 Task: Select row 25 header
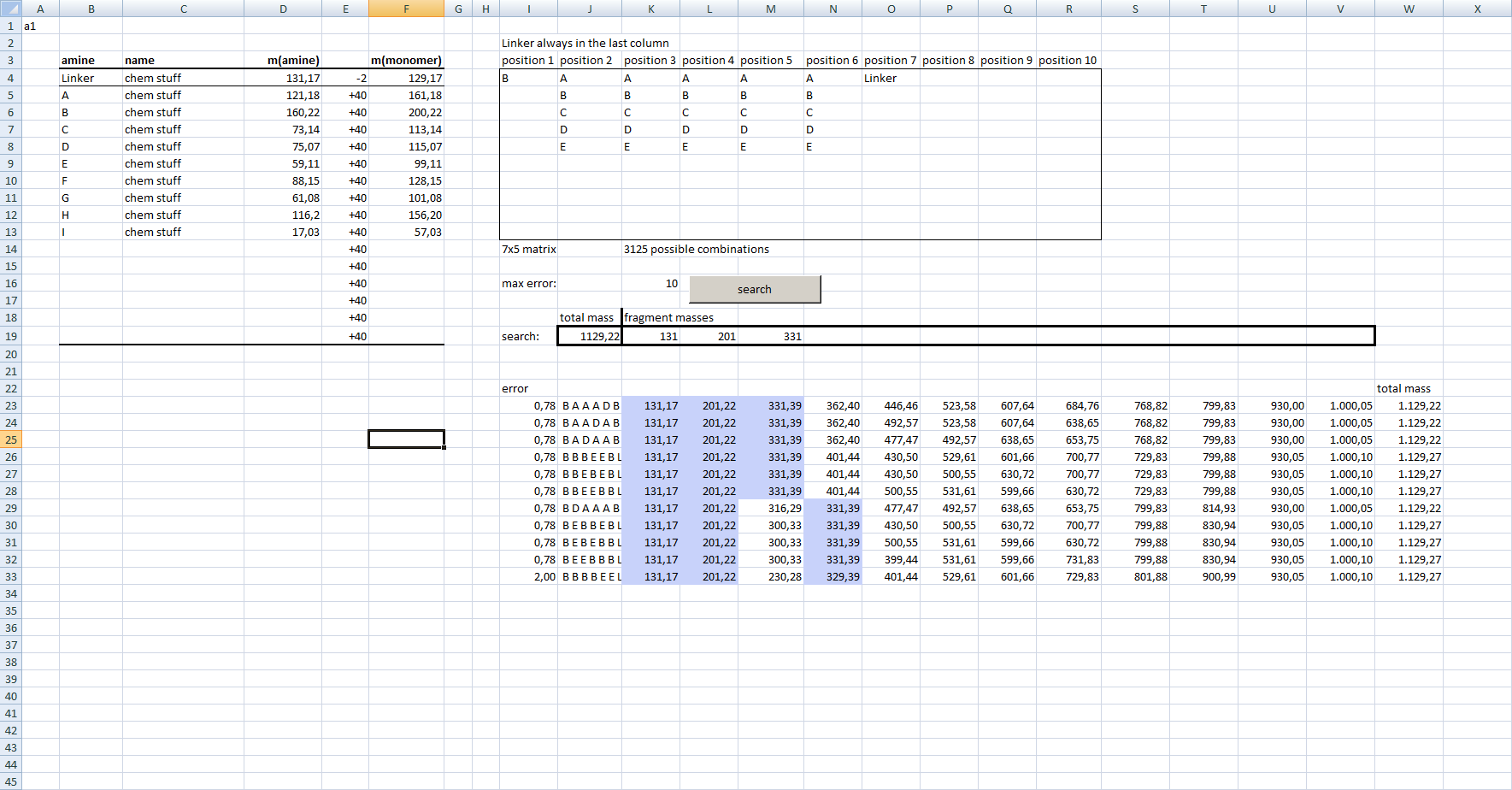coord(10,439)
